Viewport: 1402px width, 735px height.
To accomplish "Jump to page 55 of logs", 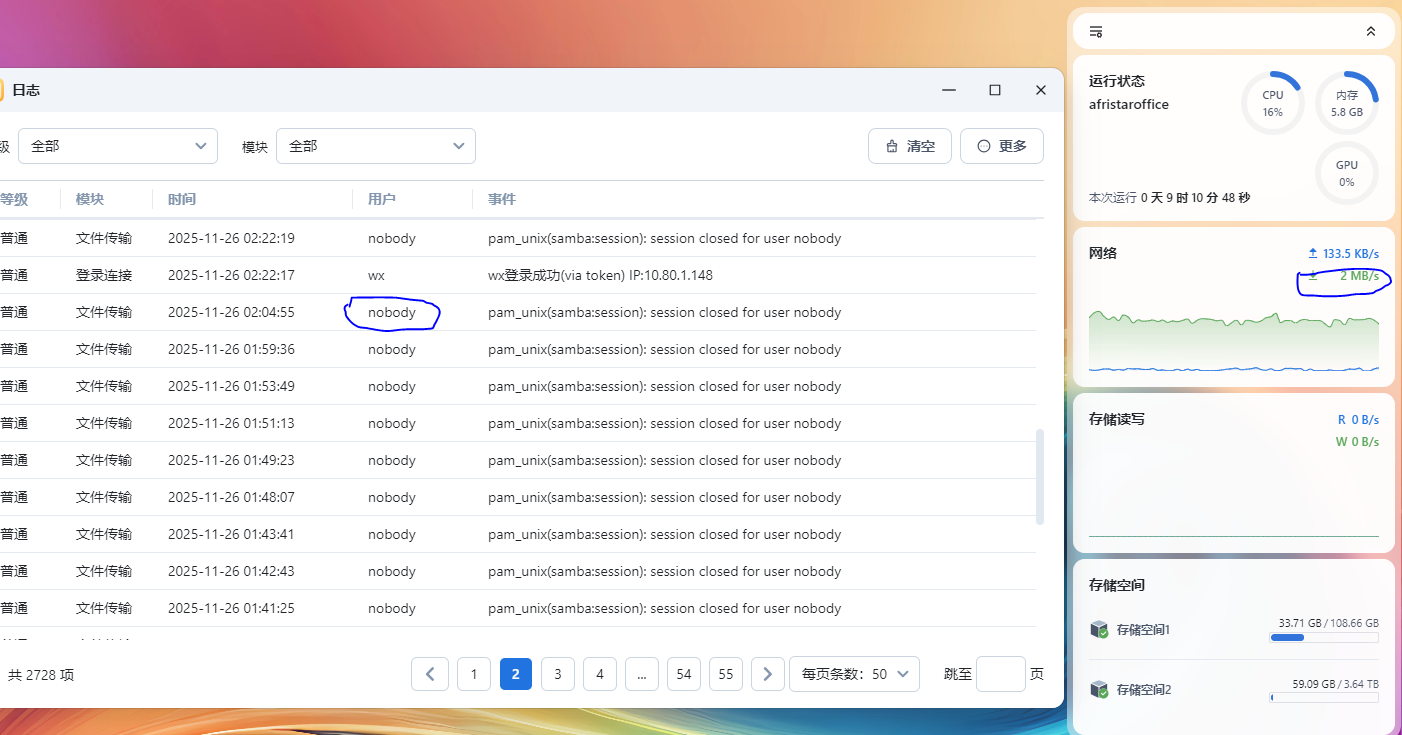I will pos(725,674).
